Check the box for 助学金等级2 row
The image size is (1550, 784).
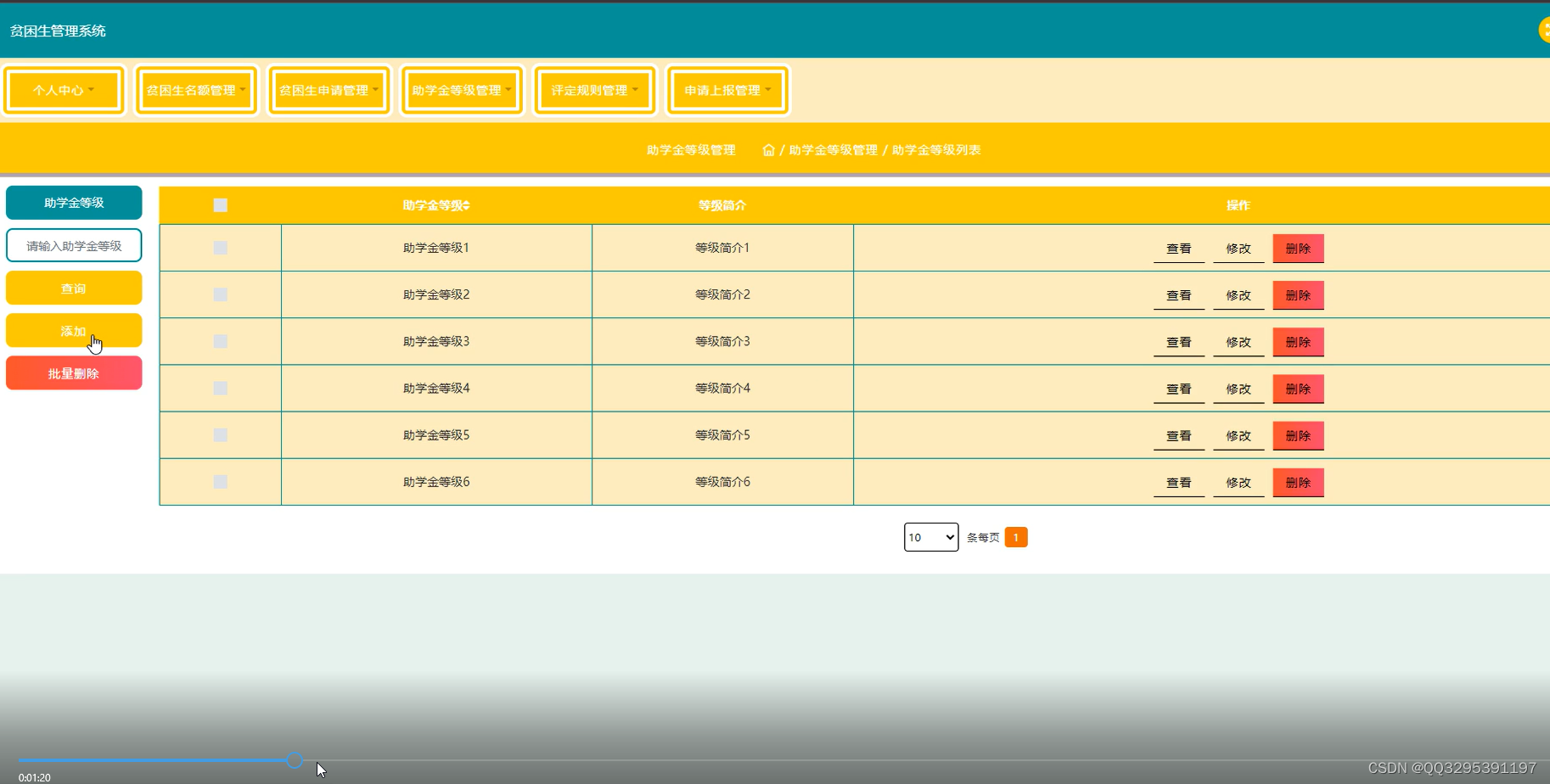point(221,294)
